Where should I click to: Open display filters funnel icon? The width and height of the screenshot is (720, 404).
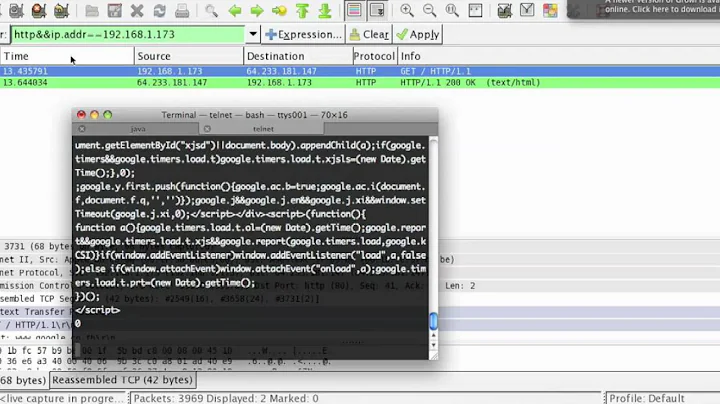(x=527, y=10)
